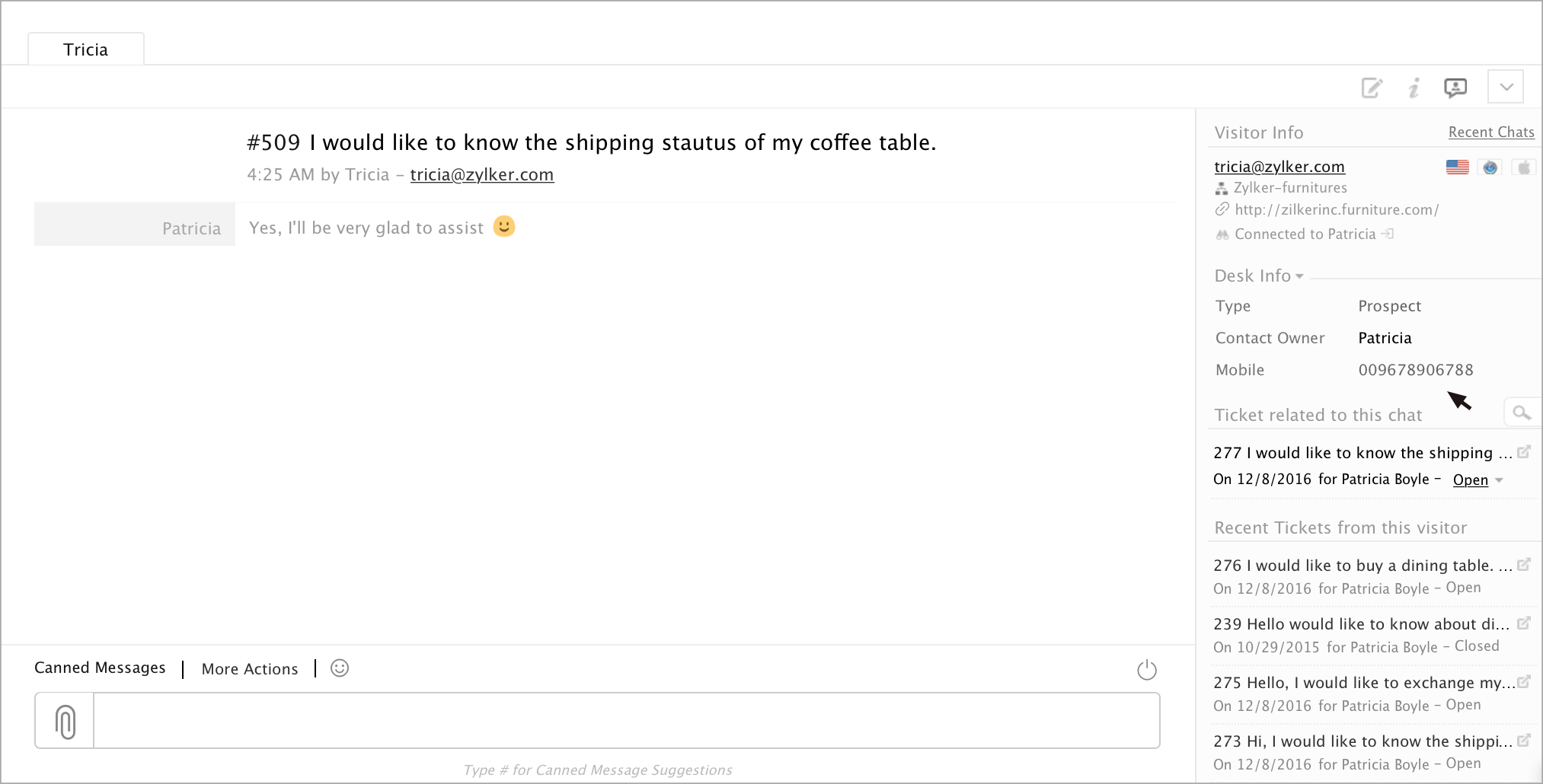The width and height of the screenshot is (1543, 784).
Task: Click the ticket search magnifier icon
Action: click(x=1521, y=413)
